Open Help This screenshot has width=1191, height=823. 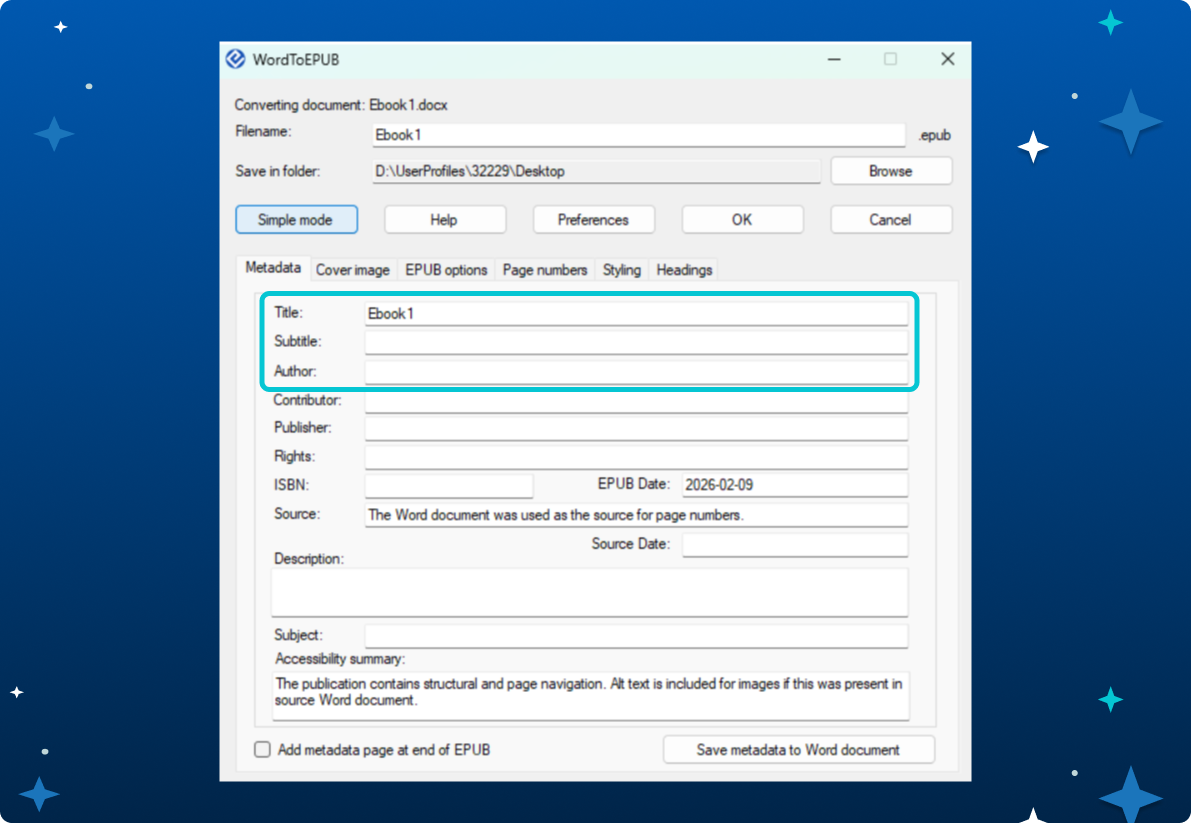tap(444, 220)
